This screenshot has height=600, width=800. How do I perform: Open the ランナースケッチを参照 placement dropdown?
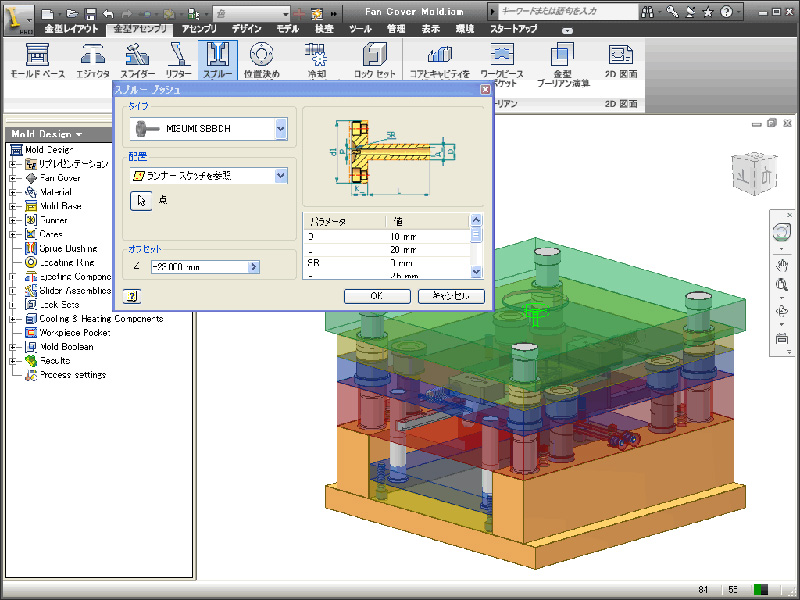click(281, 175)
